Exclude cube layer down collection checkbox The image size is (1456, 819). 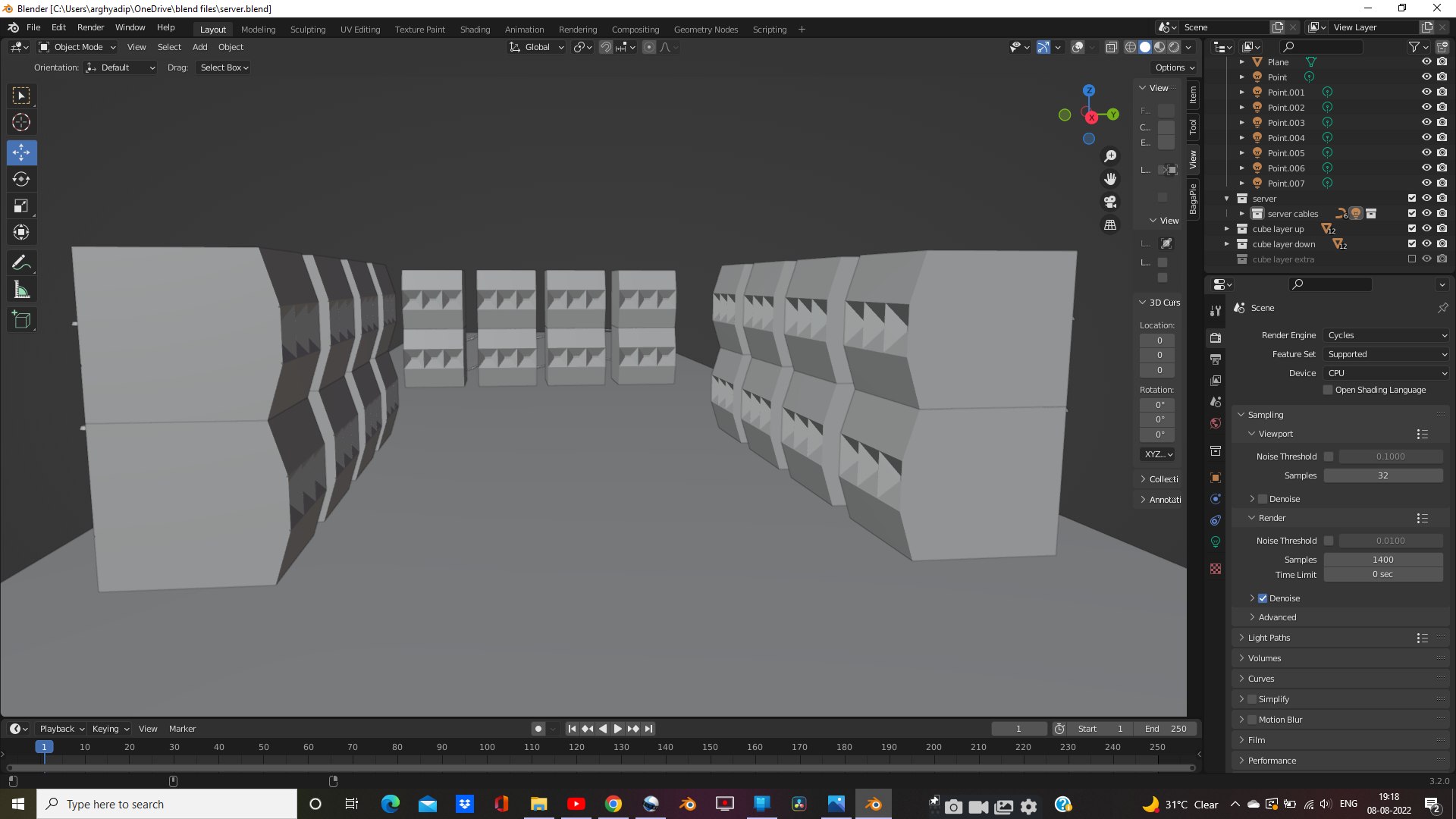1411,244
